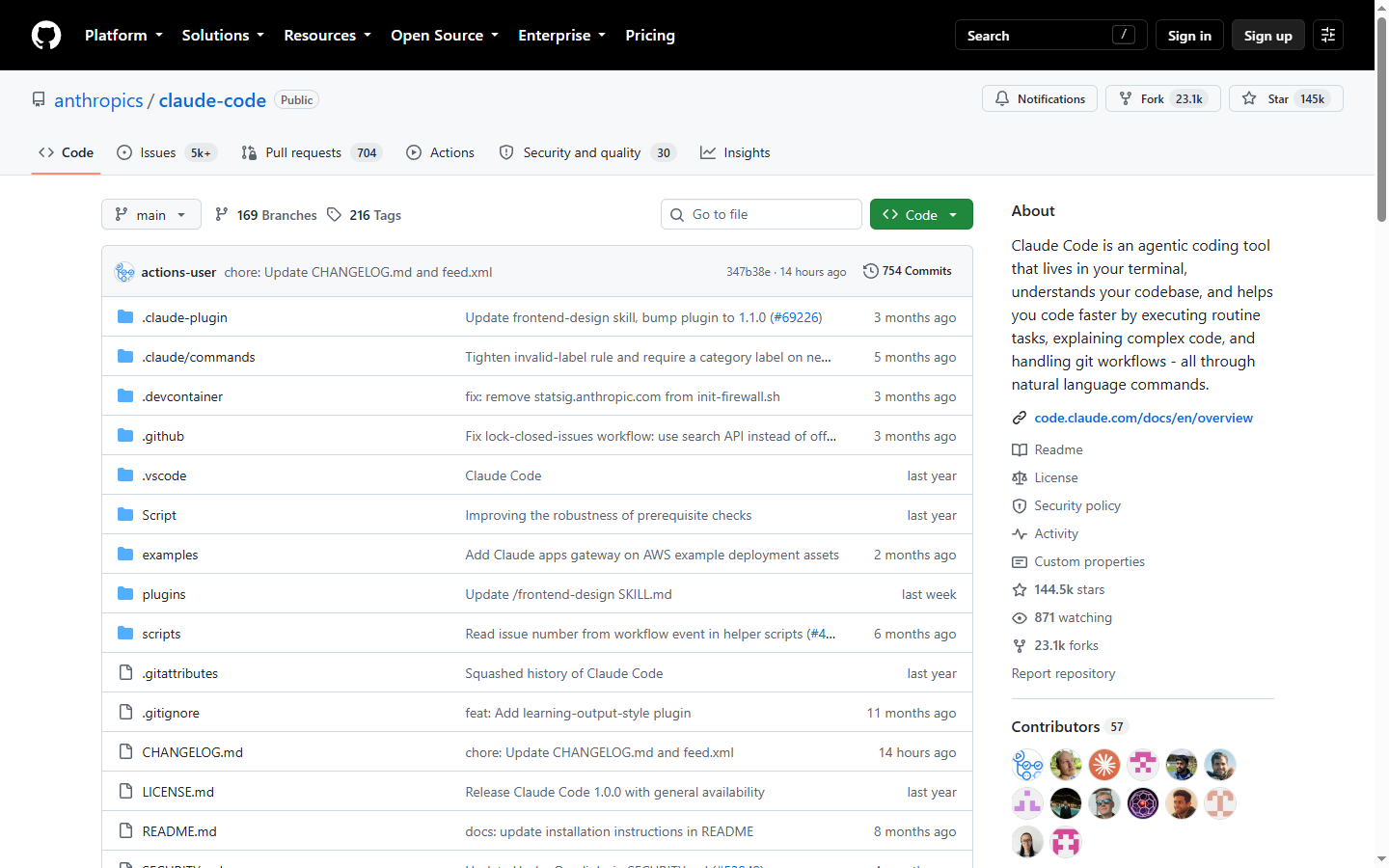Image resolution: width=1389 pixels, height=868 pixels.
Task: View the 871 watching list
Action: (x=1062, y=617)
